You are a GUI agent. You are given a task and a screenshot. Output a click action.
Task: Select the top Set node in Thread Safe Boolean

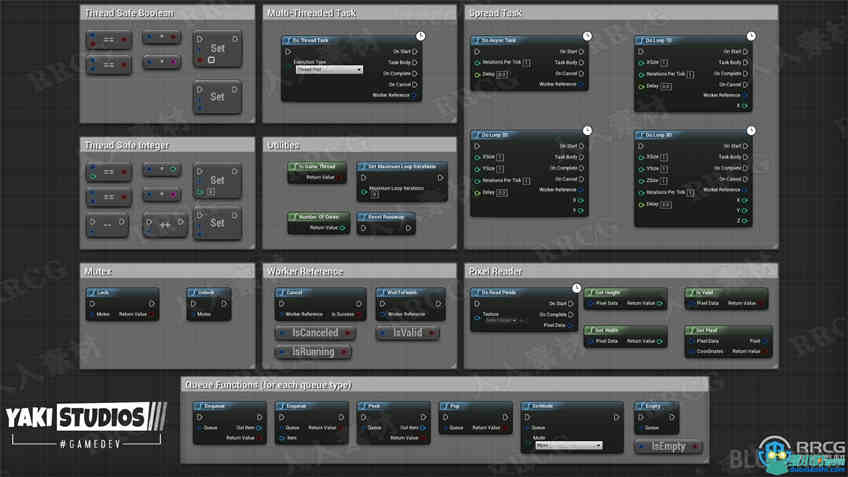coord(217,49)
